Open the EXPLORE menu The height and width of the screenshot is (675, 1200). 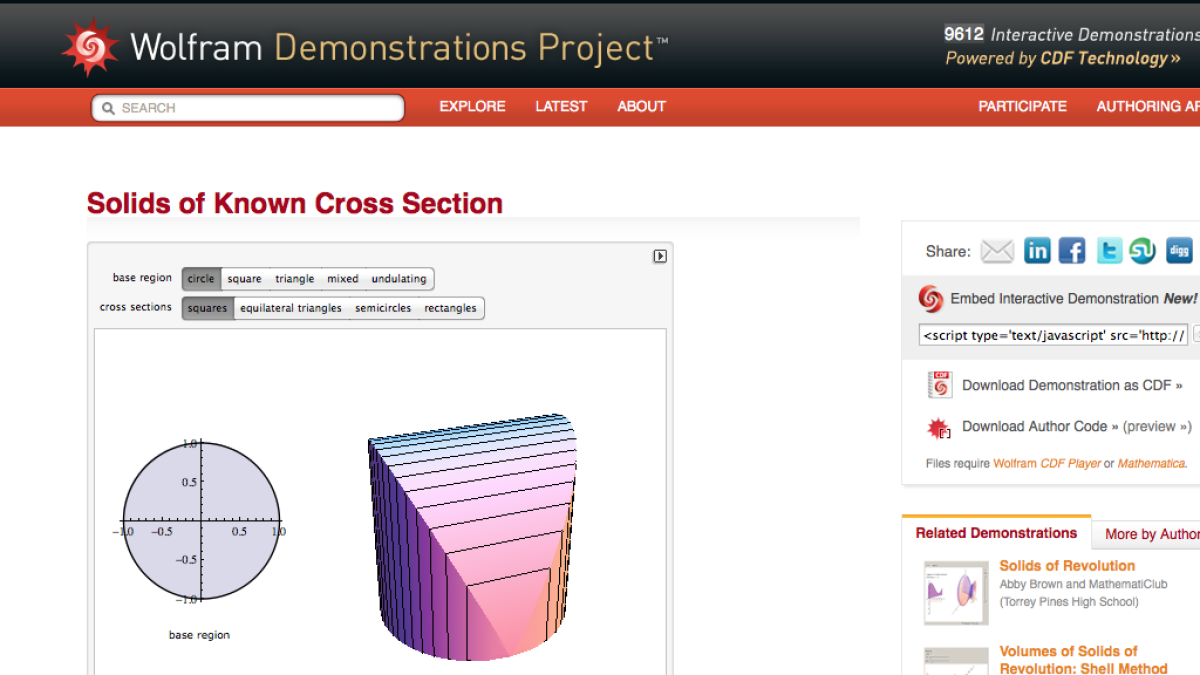pyautogui.click(x=471, y=106)
